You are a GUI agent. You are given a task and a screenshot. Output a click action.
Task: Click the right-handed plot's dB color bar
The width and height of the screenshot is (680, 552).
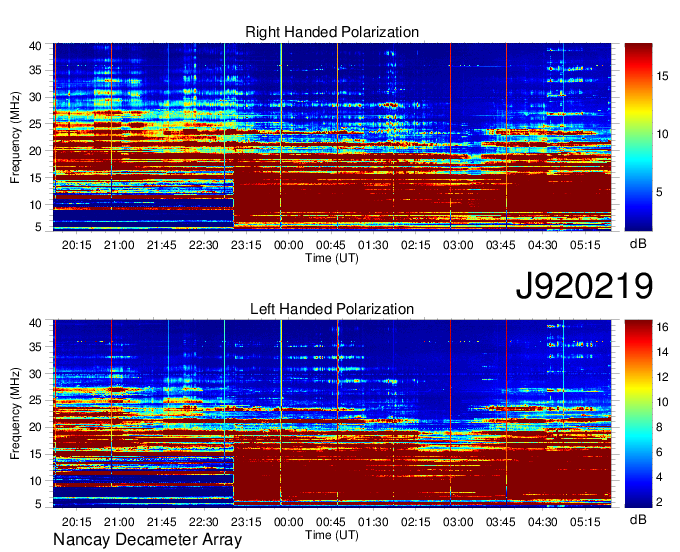pos(638,136)
